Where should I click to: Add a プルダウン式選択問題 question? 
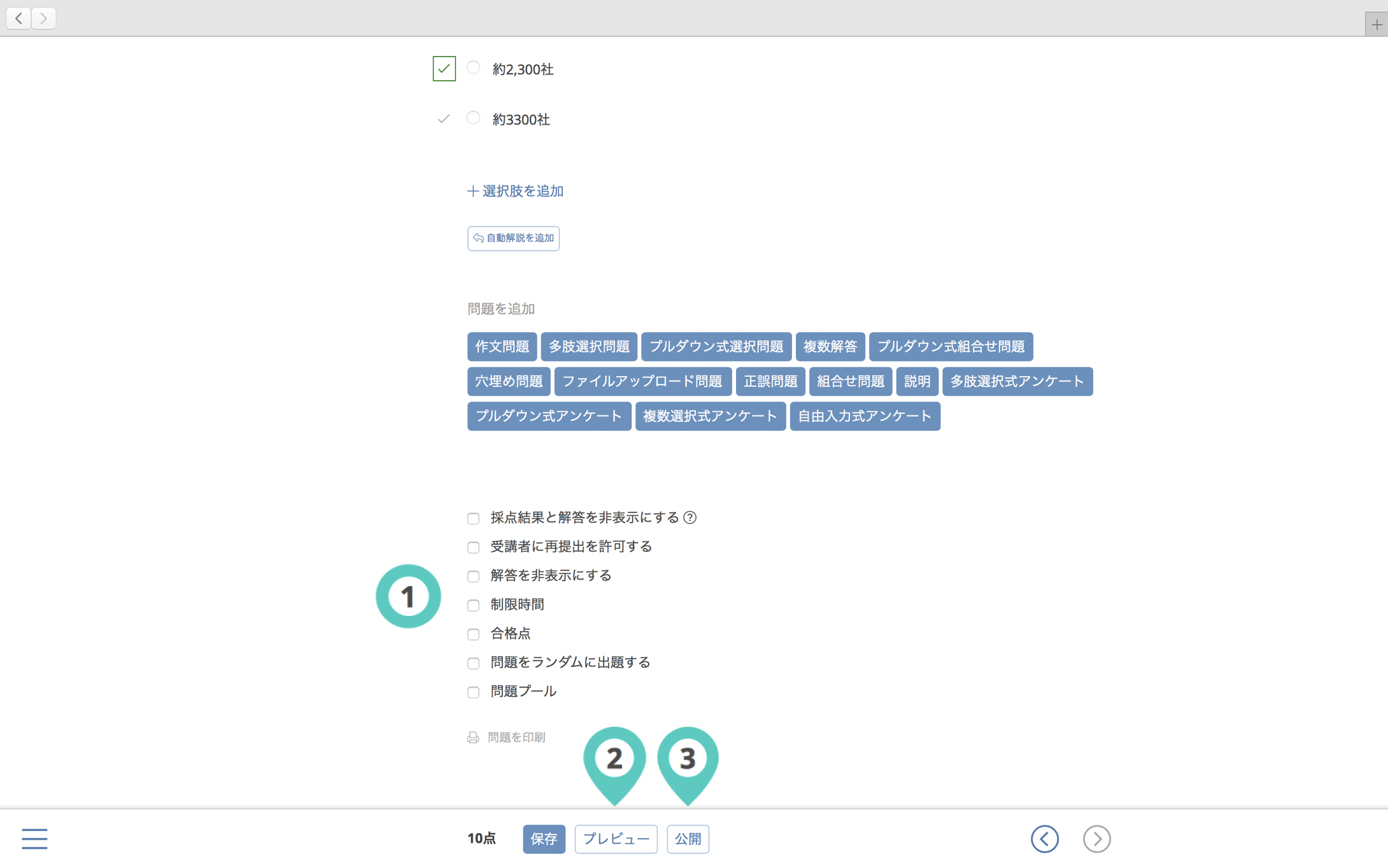pyautogui.click(x=716, y=346)
